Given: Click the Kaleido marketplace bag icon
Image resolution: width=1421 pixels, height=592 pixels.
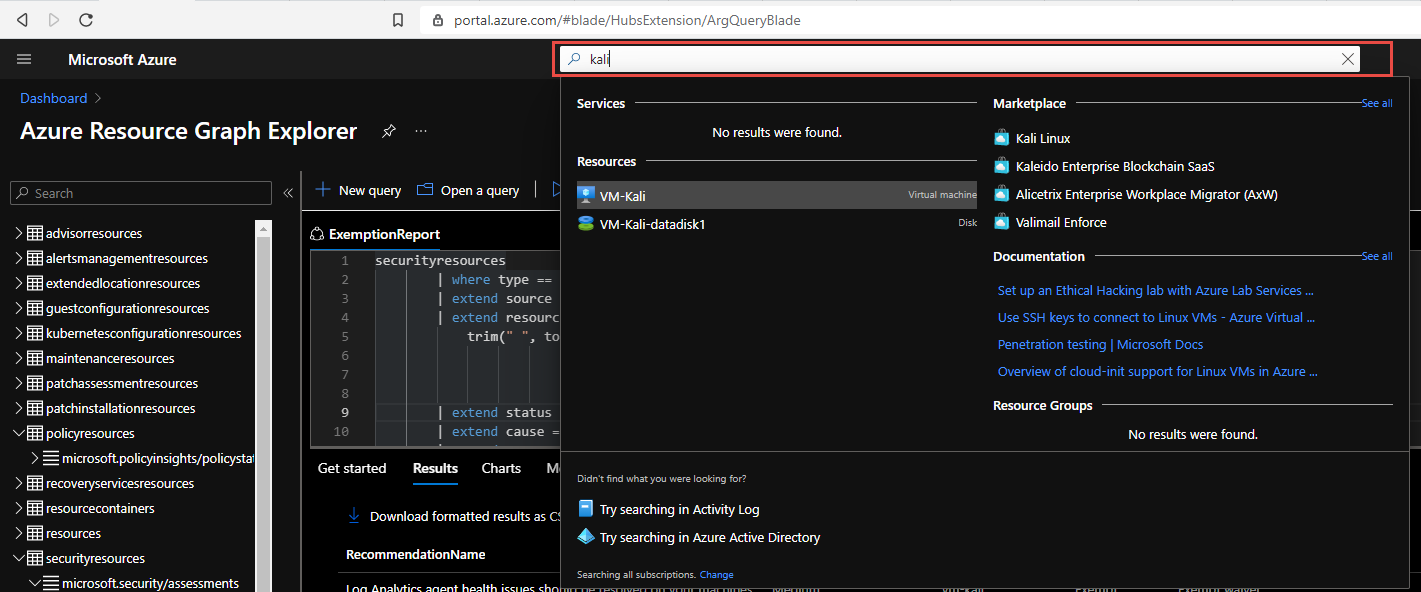Looking at the screenshot, I should (x=1002, y=166).
